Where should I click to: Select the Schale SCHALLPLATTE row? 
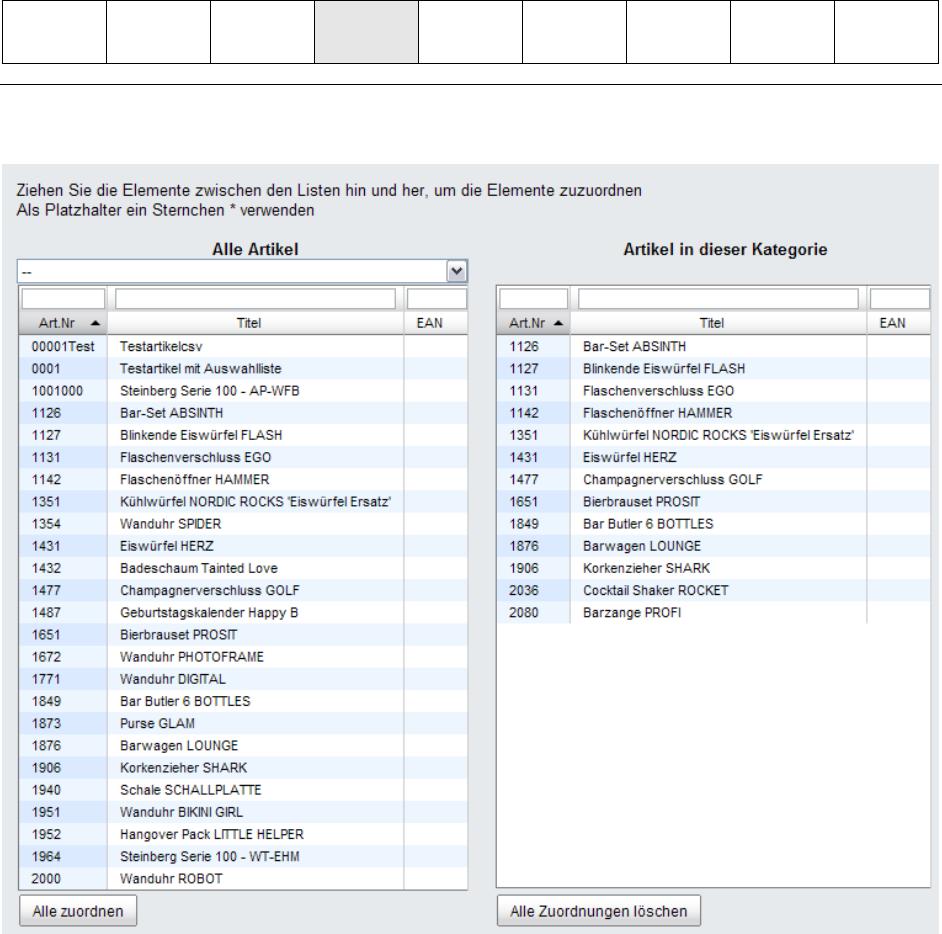coord(243,791)
